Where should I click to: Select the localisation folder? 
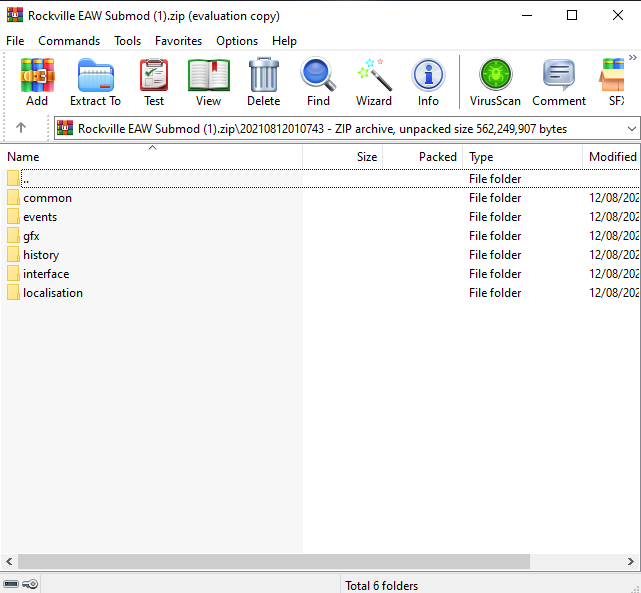tap(53, 293)
